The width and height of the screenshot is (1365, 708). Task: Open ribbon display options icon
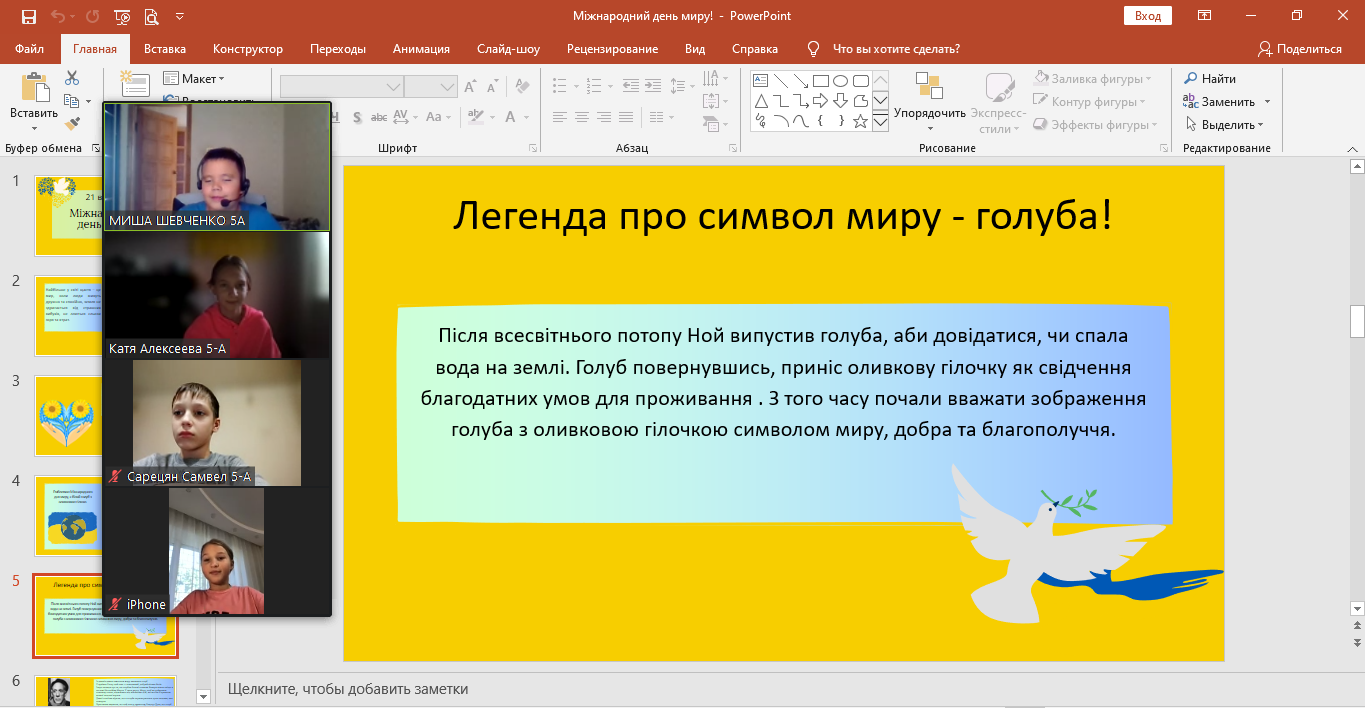click(x=1205, y=16)
